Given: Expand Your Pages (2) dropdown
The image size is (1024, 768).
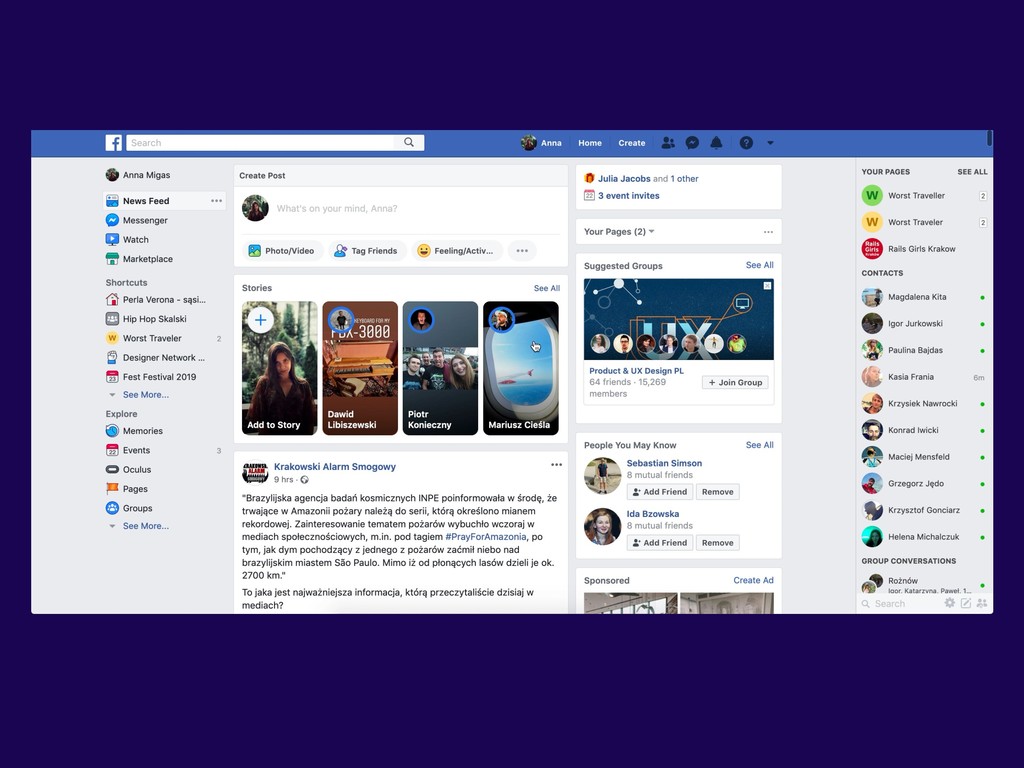Looking at the screenshot, I should pyautogui.click(x=618, y=232).
